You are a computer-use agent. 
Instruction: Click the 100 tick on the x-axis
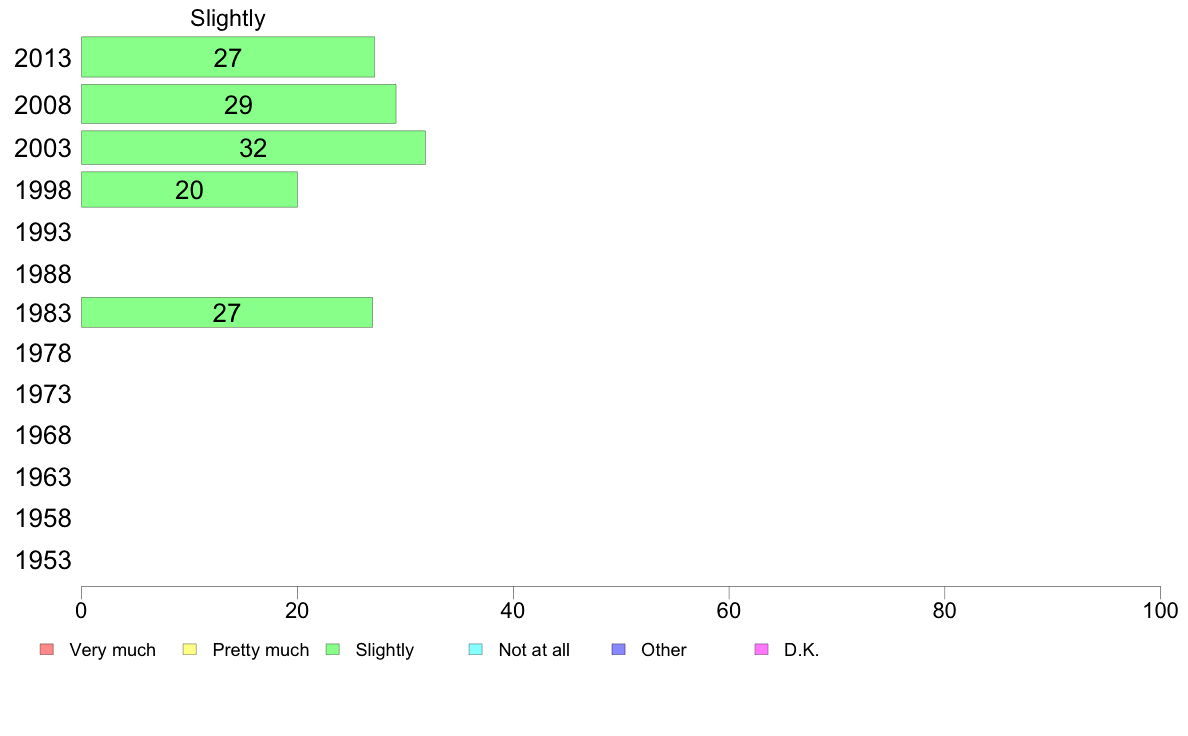coord(1160,610)
